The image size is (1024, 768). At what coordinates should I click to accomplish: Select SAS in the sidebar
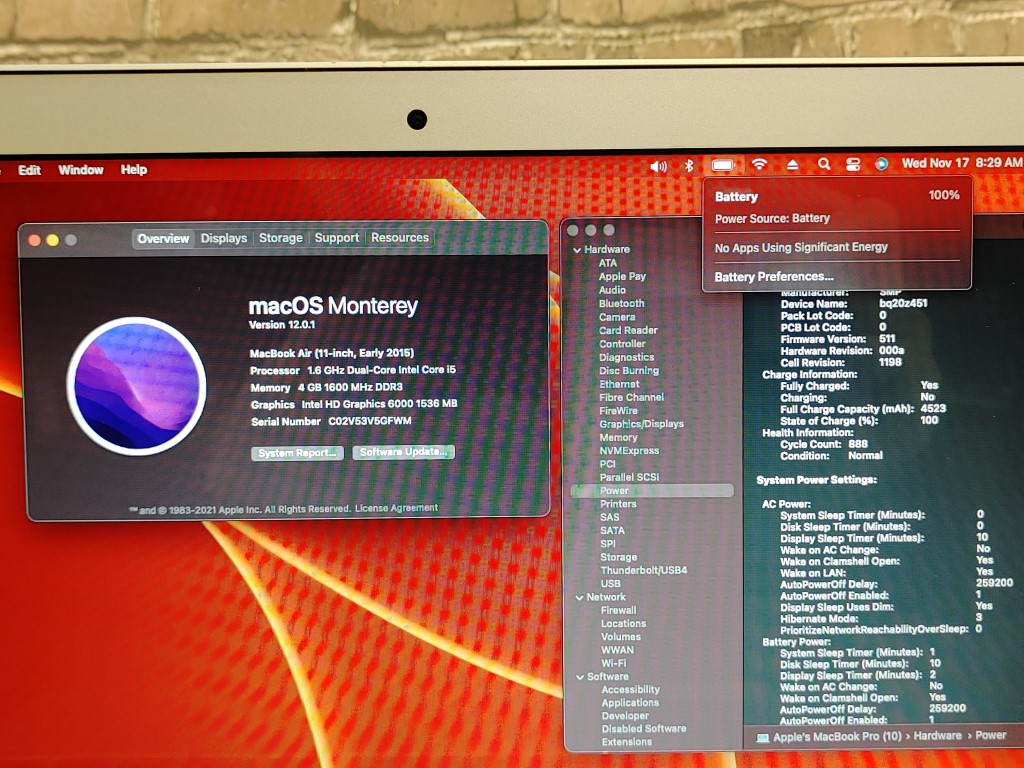tap(609, 517)
